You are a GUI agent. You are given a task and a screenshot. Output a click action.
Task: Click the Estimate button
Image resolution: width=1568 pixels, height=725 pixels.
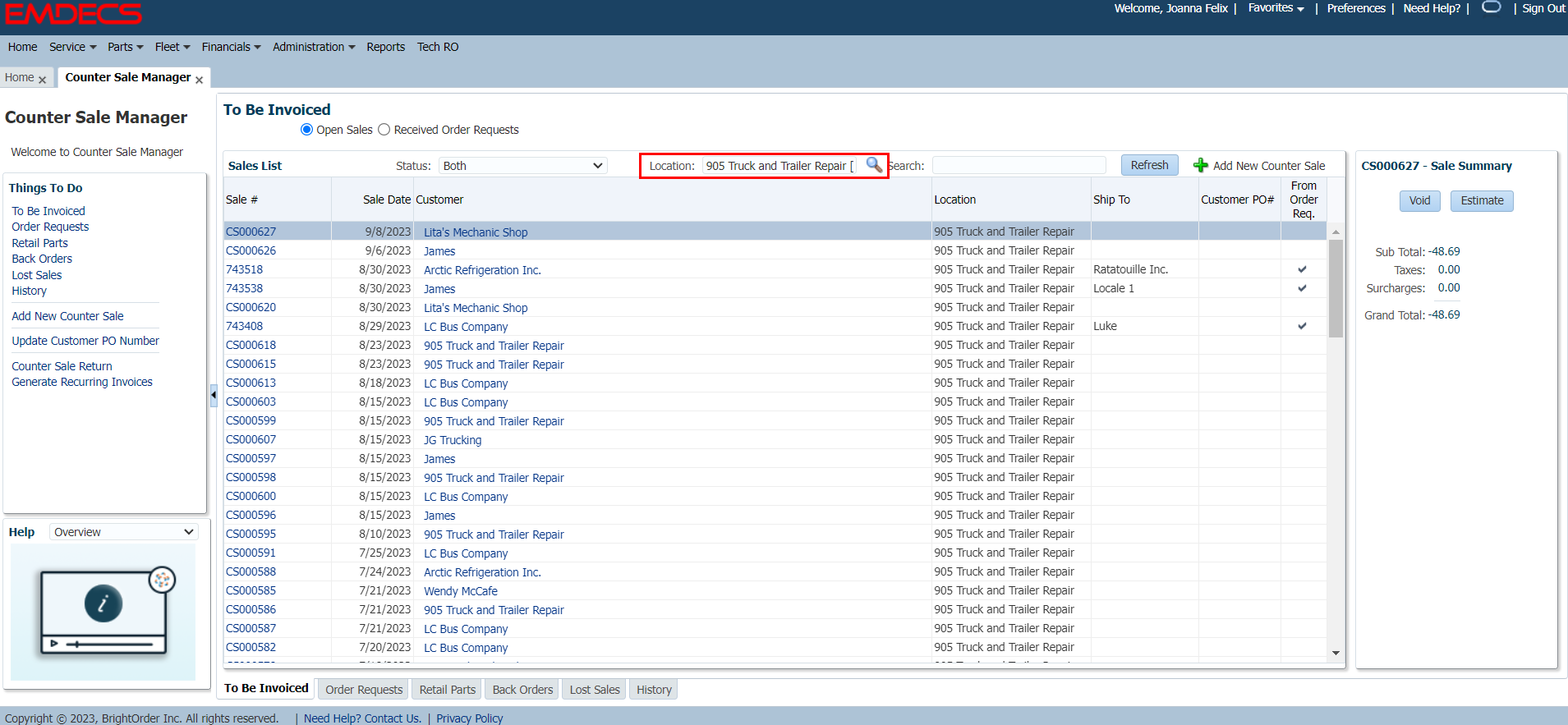(x=1482, y=200)
